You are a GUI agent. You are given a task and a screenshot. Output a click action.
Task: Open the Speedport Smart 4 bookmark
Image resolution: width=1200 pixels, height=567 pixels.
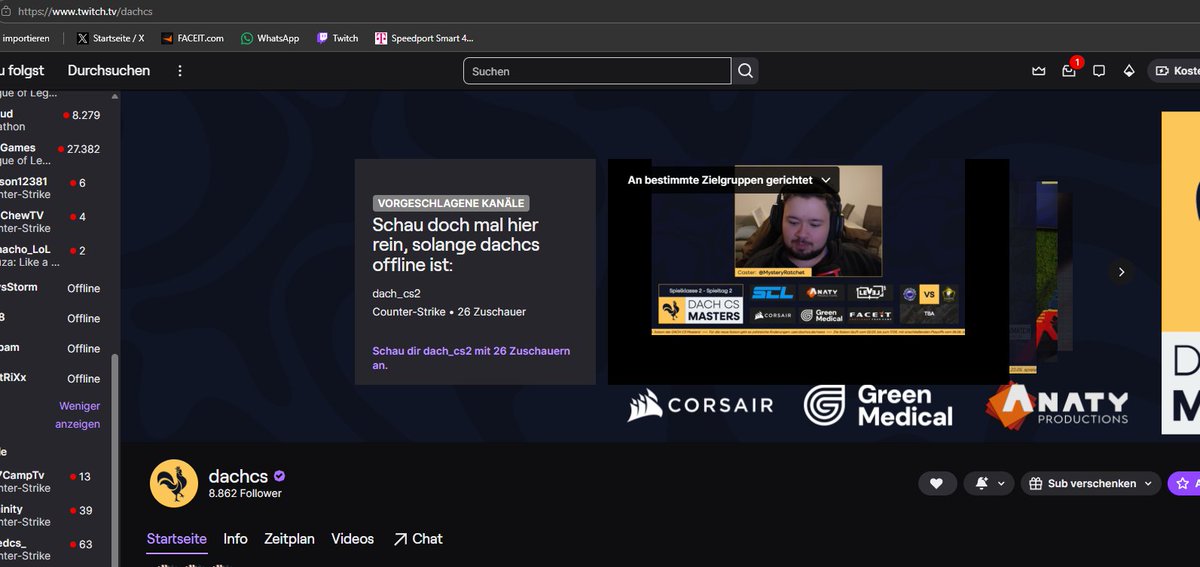click(x=424, y=38)
